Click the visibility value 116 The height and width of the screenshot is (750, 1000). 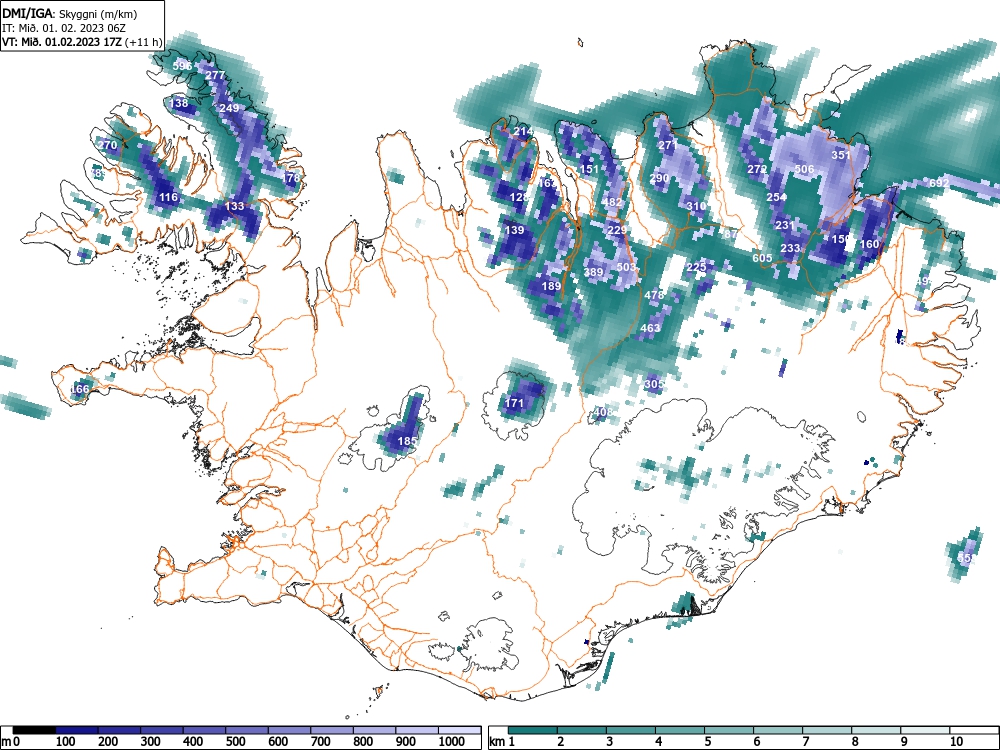tap(168, 197)
